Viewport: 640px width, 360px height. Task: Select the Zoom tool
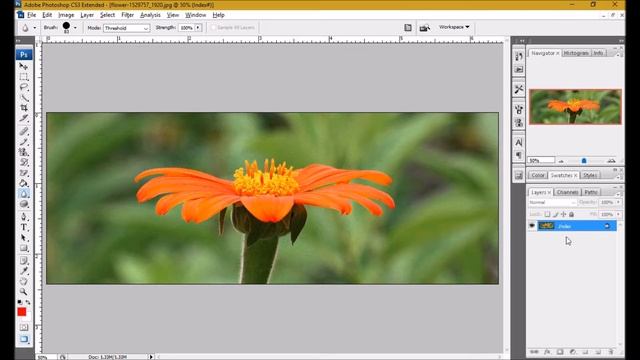point(24,291)
